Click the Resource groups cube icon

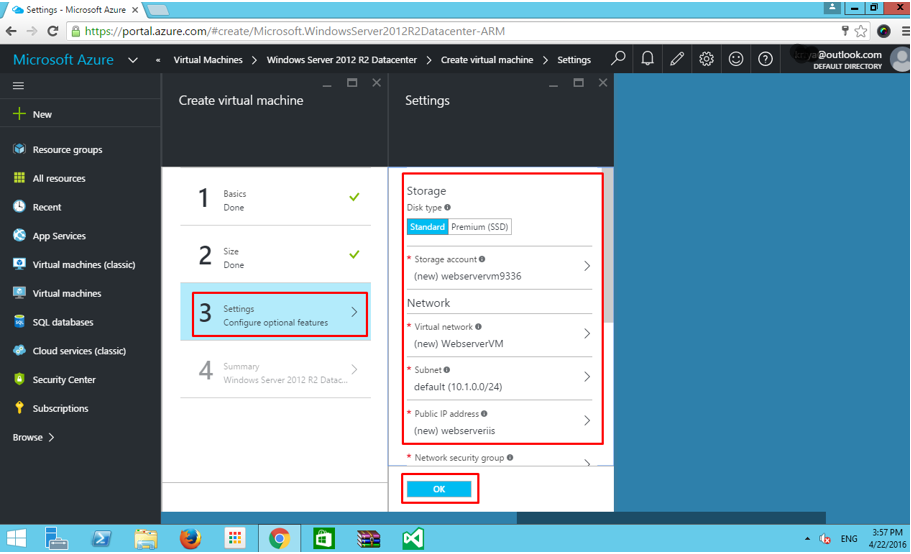(19, 149)
